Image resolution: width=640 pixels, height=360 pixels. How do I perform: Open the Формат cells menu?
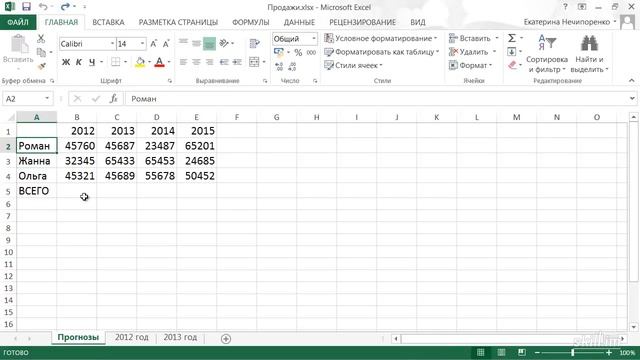(470, 65)
